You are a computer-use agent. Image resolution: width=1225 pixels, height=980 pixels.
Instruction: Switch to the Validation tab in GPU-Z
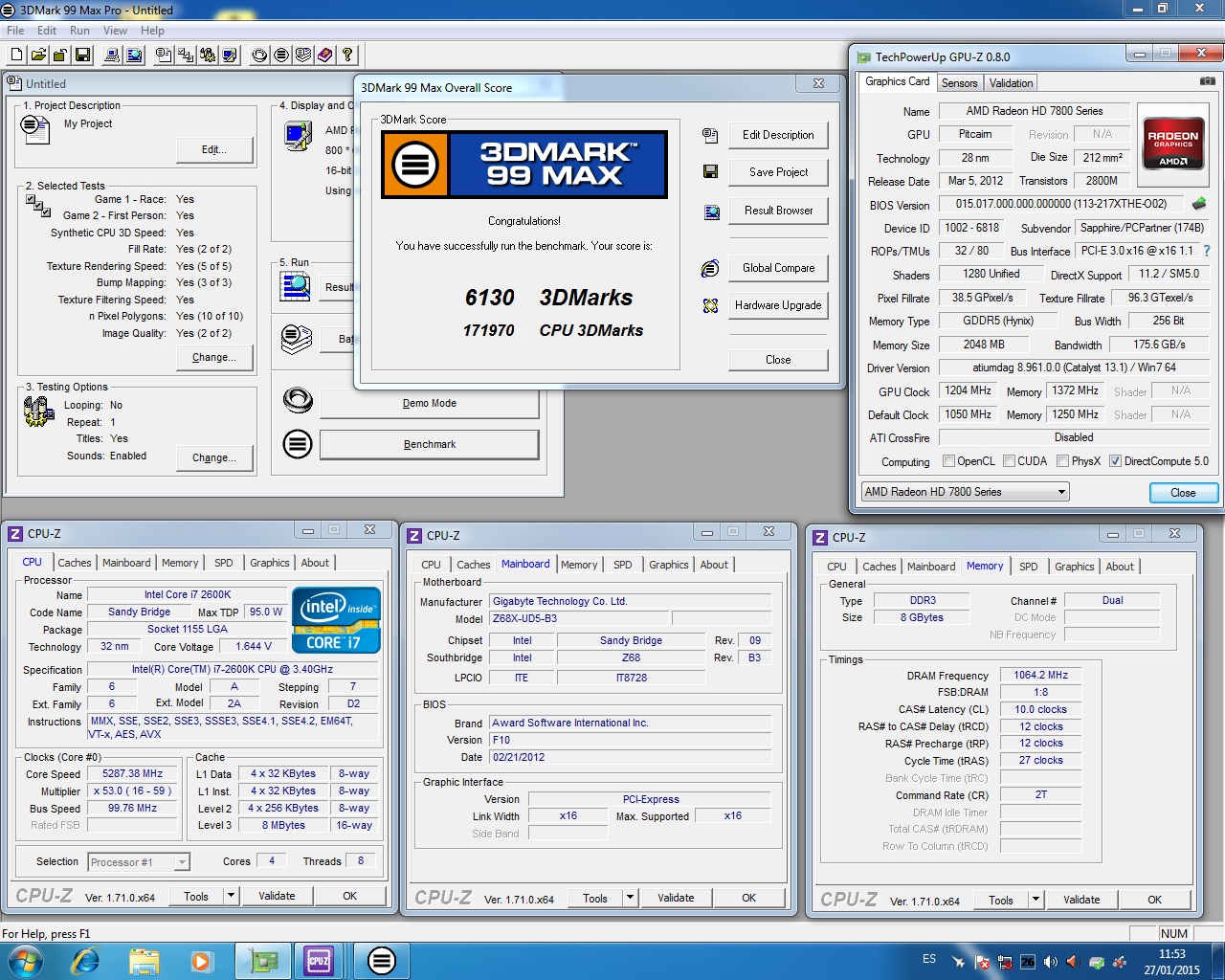(x=1011, y=83)
